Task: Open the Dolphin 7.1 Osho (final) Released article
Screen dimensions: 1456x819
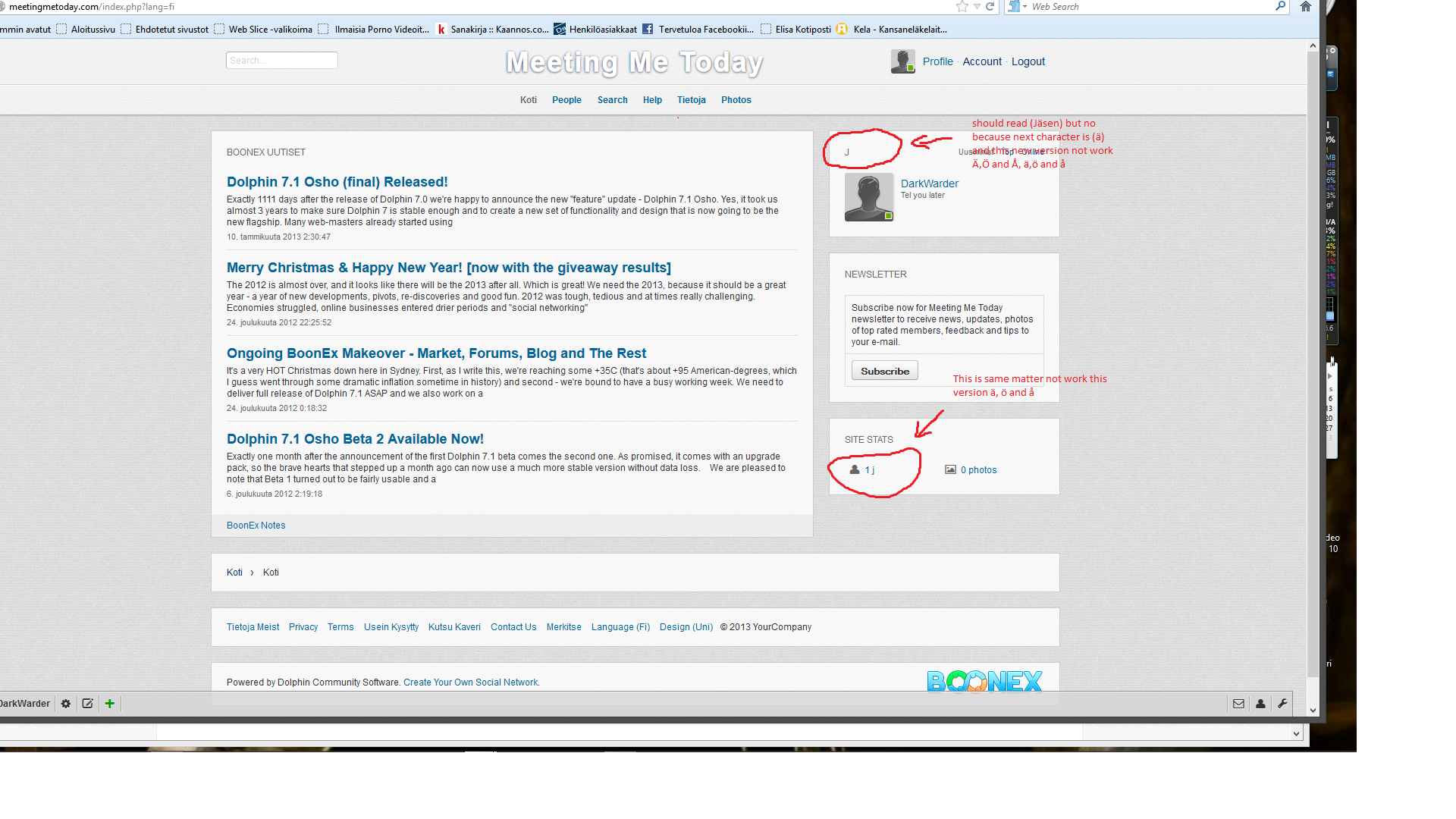Action: [337, 182]
